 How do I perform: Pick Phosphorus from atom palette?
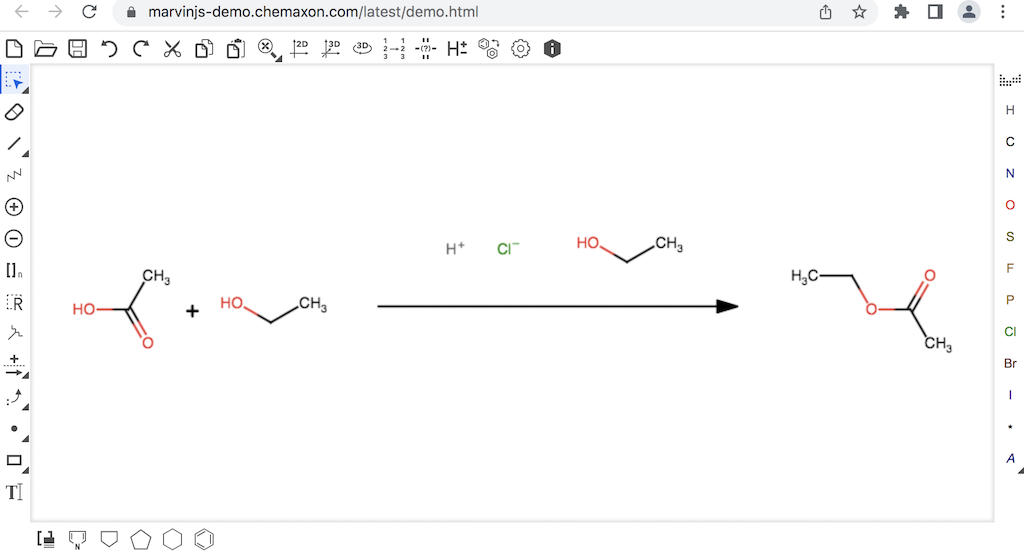coord(1010,300)
